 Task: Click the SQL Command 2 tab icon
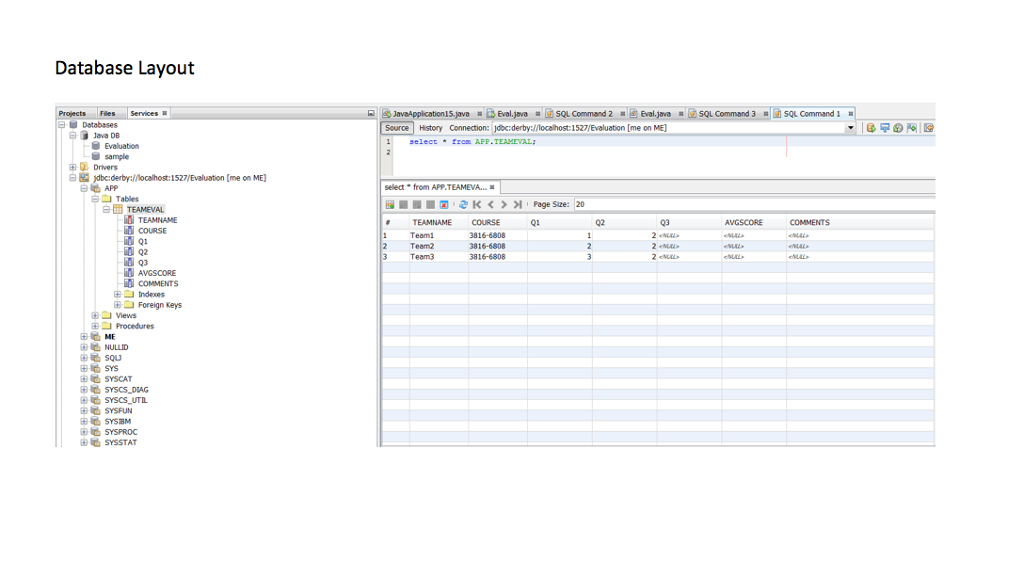pos(549,114)
